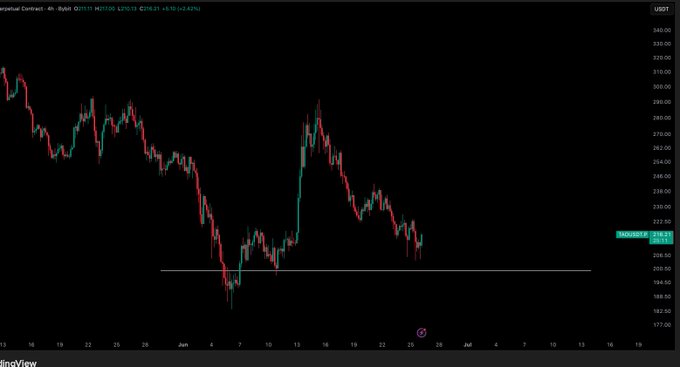The image size is (680, 367).
Task: Click the 222.50 price axis label
Action: (x=661, y=222)
